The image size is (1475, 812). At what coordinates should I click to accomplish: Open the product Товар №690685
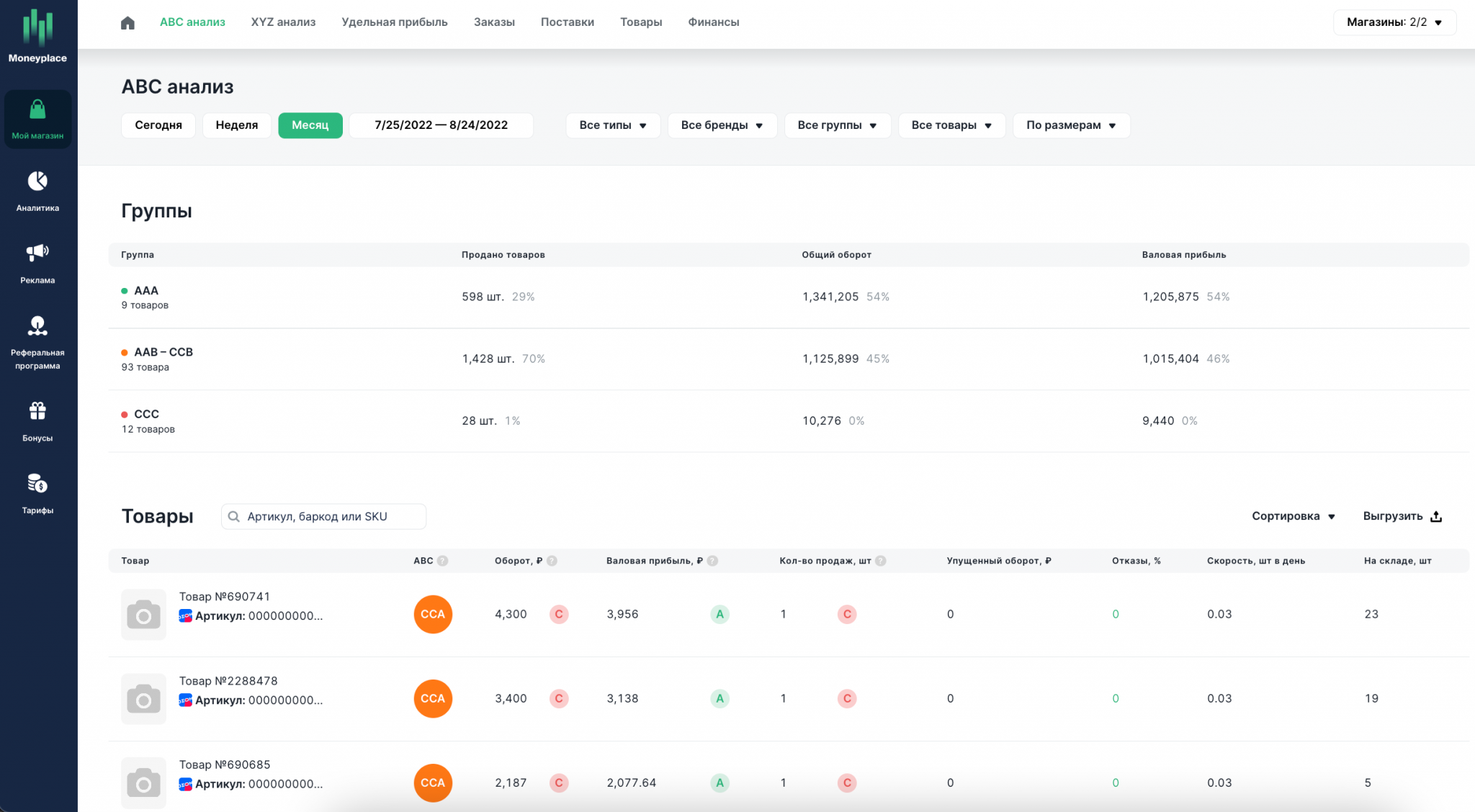225,764
